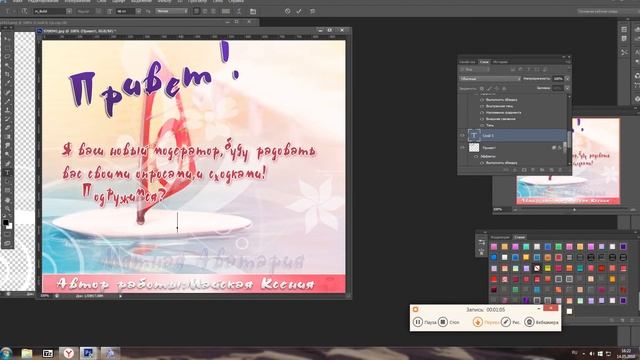Commit the current text edits

point(299,11)
